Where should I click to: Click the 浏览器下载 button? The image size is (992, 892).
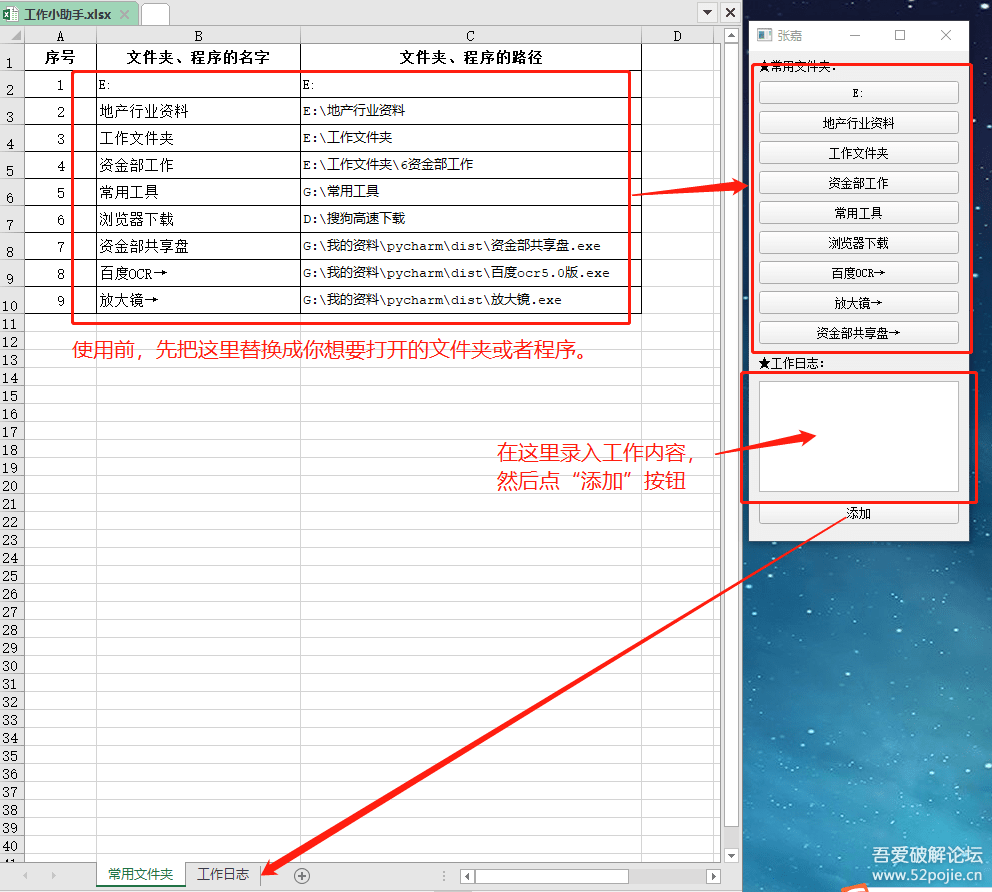pos(857,242)
